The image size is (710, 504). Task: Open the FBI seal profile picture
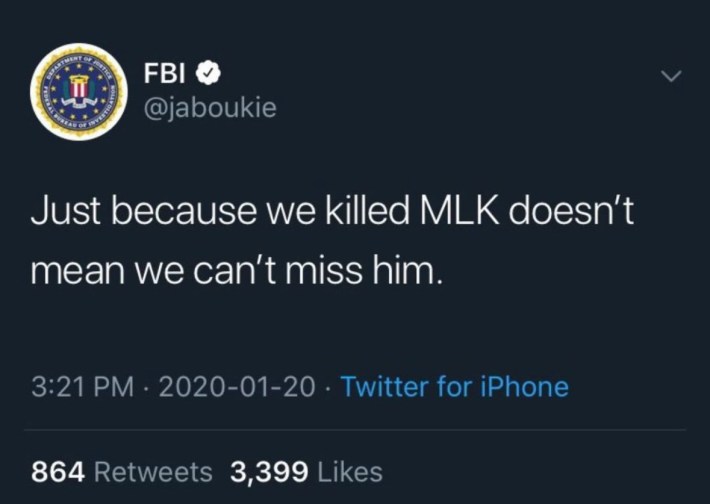tap(79, 91)
